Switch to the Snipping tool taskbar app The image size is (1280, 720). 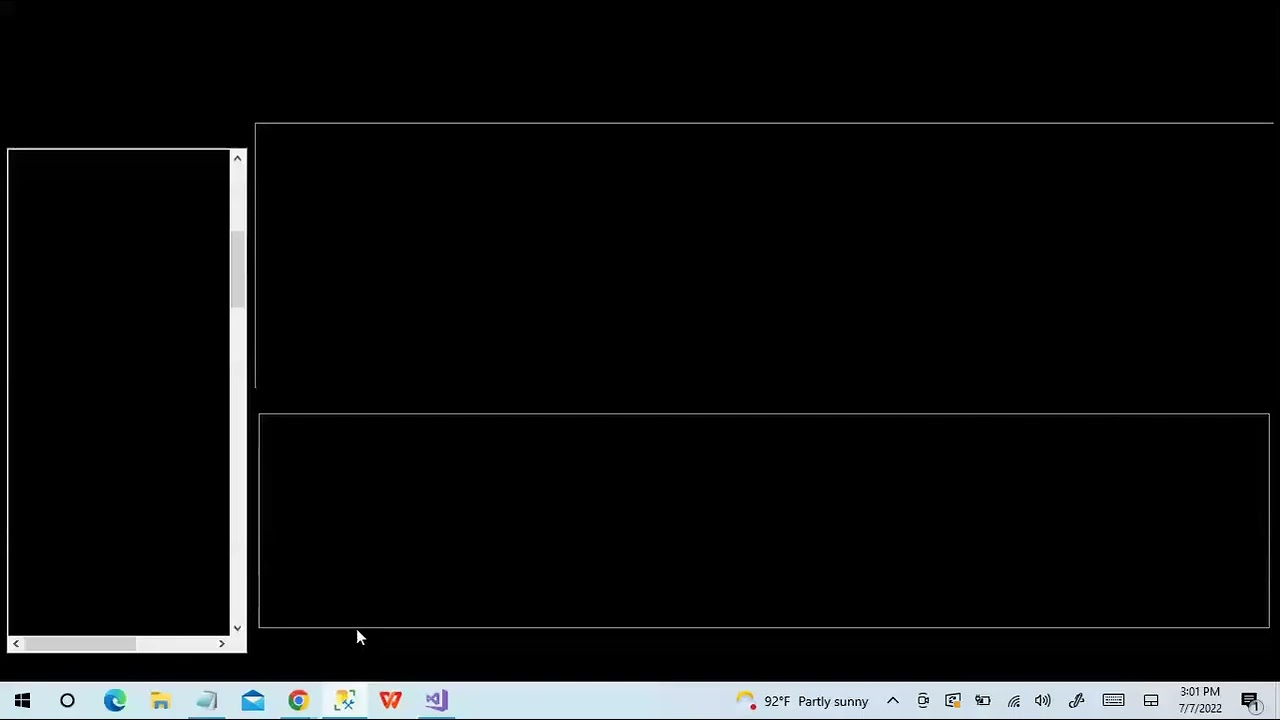344,701
